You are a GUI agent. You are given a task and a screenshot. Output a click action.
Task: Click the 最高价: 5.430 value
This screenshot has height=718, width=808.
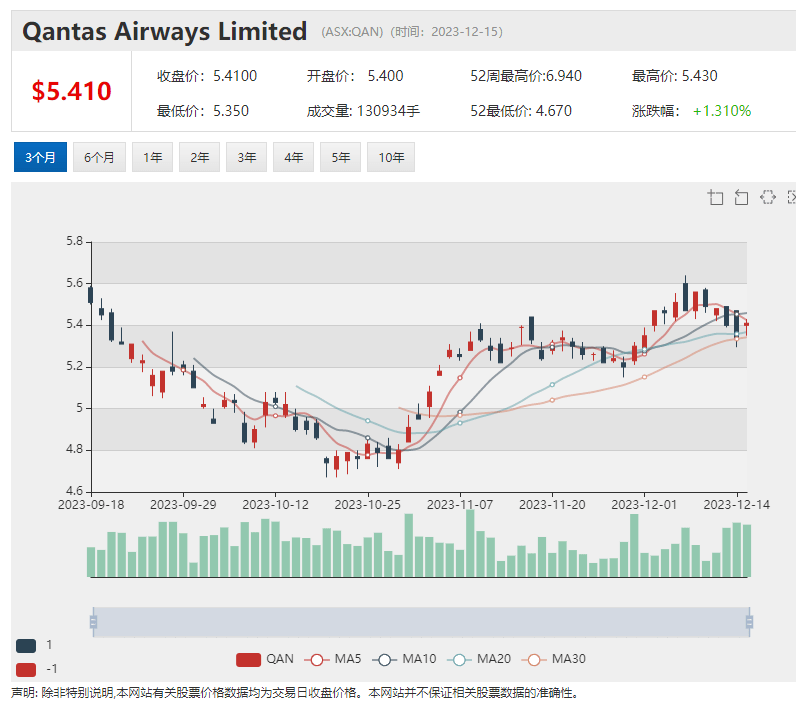[x=675, y=76]
